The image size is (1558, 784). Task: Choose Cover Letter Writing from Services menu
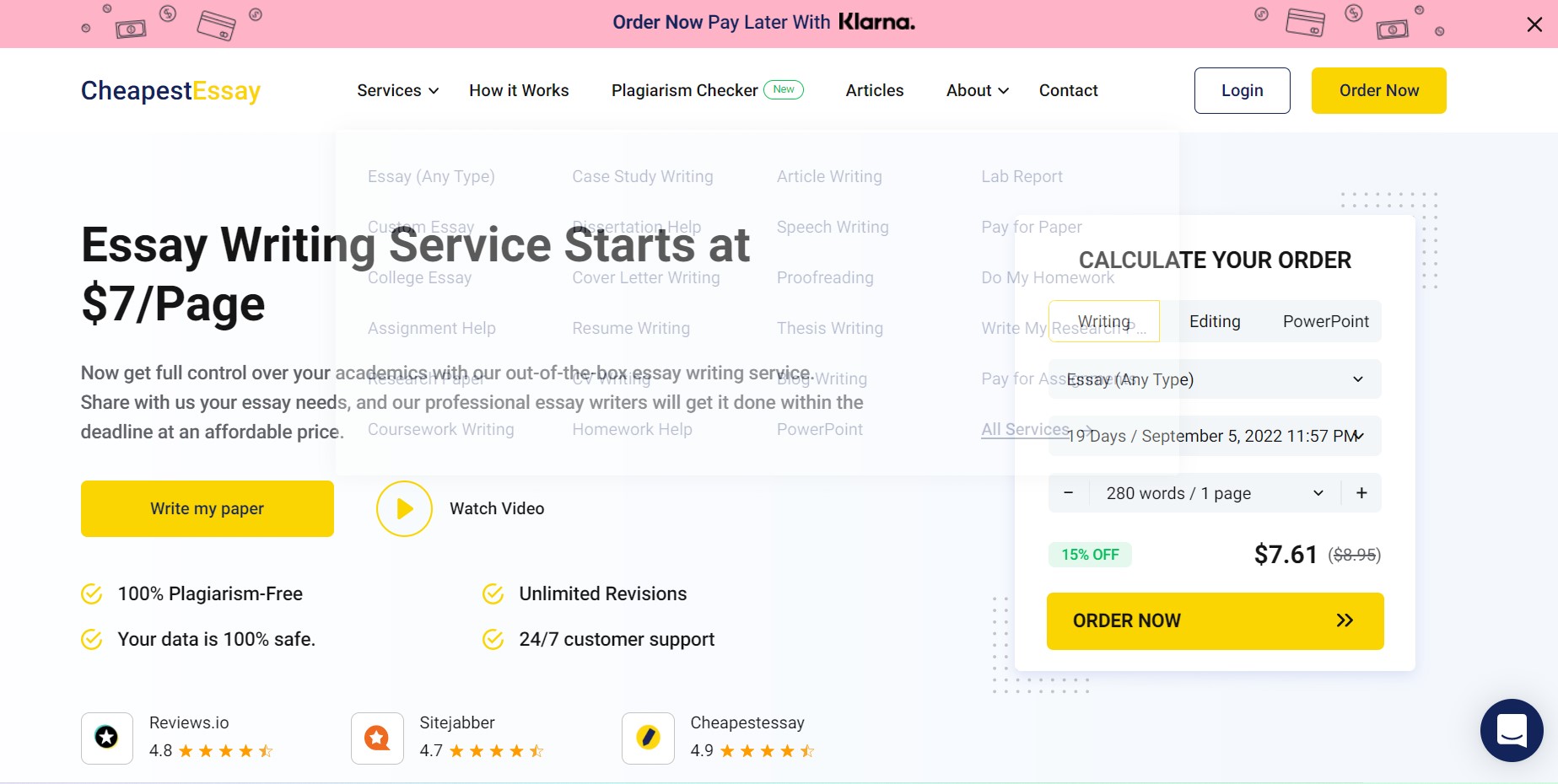point(646,277)
